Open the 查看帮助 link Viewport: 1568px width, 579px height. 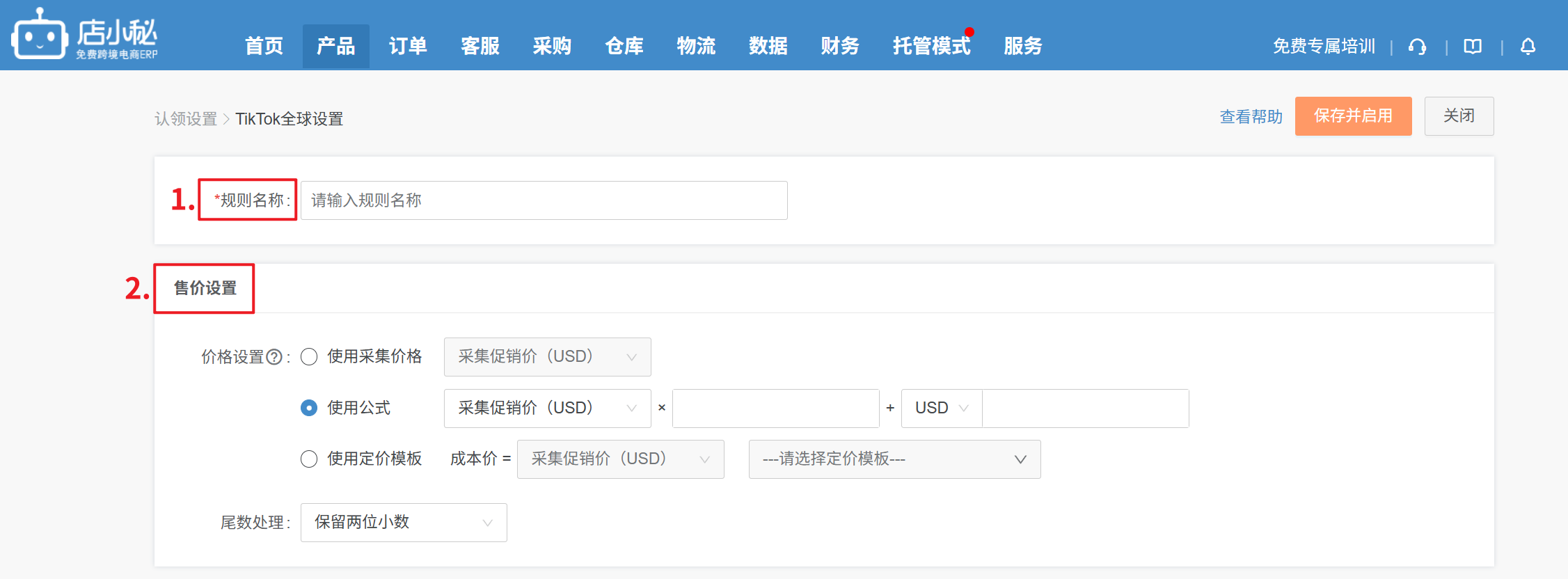[x=1251, y=117]
